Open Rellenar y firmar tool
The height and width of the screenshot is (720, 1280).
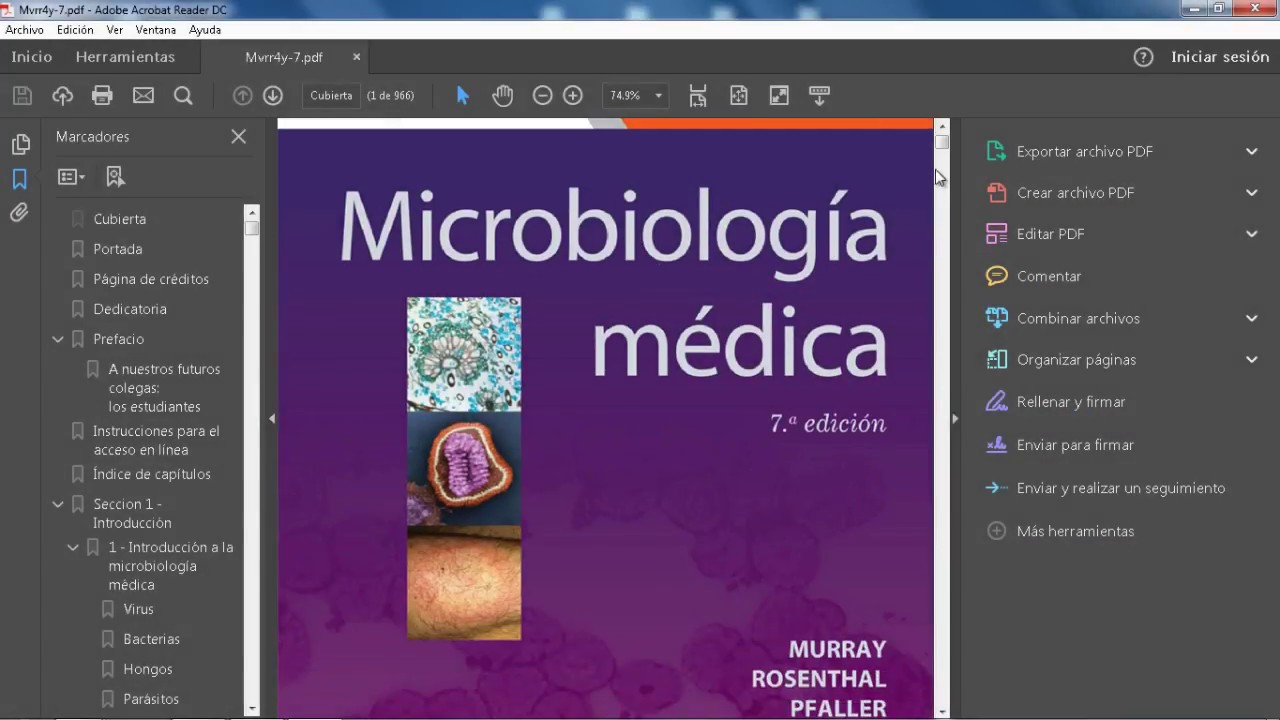(1071, 402)
